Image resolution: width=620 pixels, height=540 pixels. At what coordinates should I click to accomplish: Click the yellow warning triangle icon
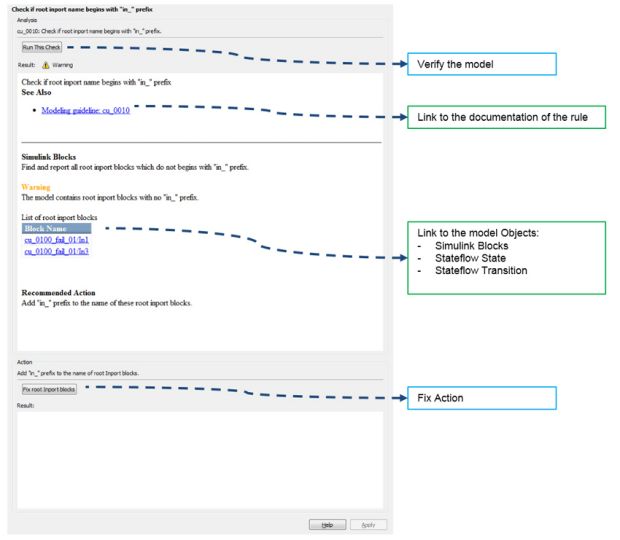pyautogui.click(x=44, y=64)
